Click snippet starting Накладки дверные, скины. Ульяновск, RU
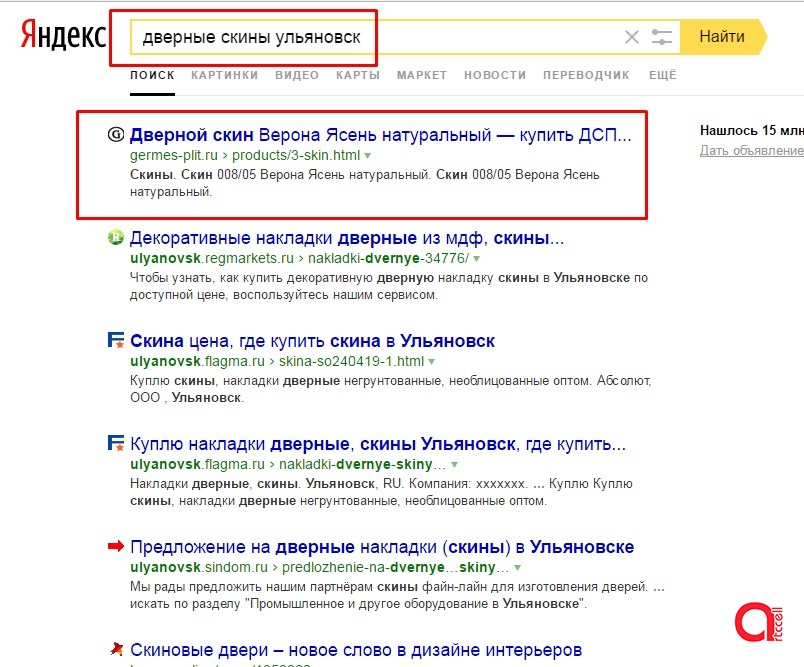Viewport: 804px width, 667px height. [x=381, y=492]
